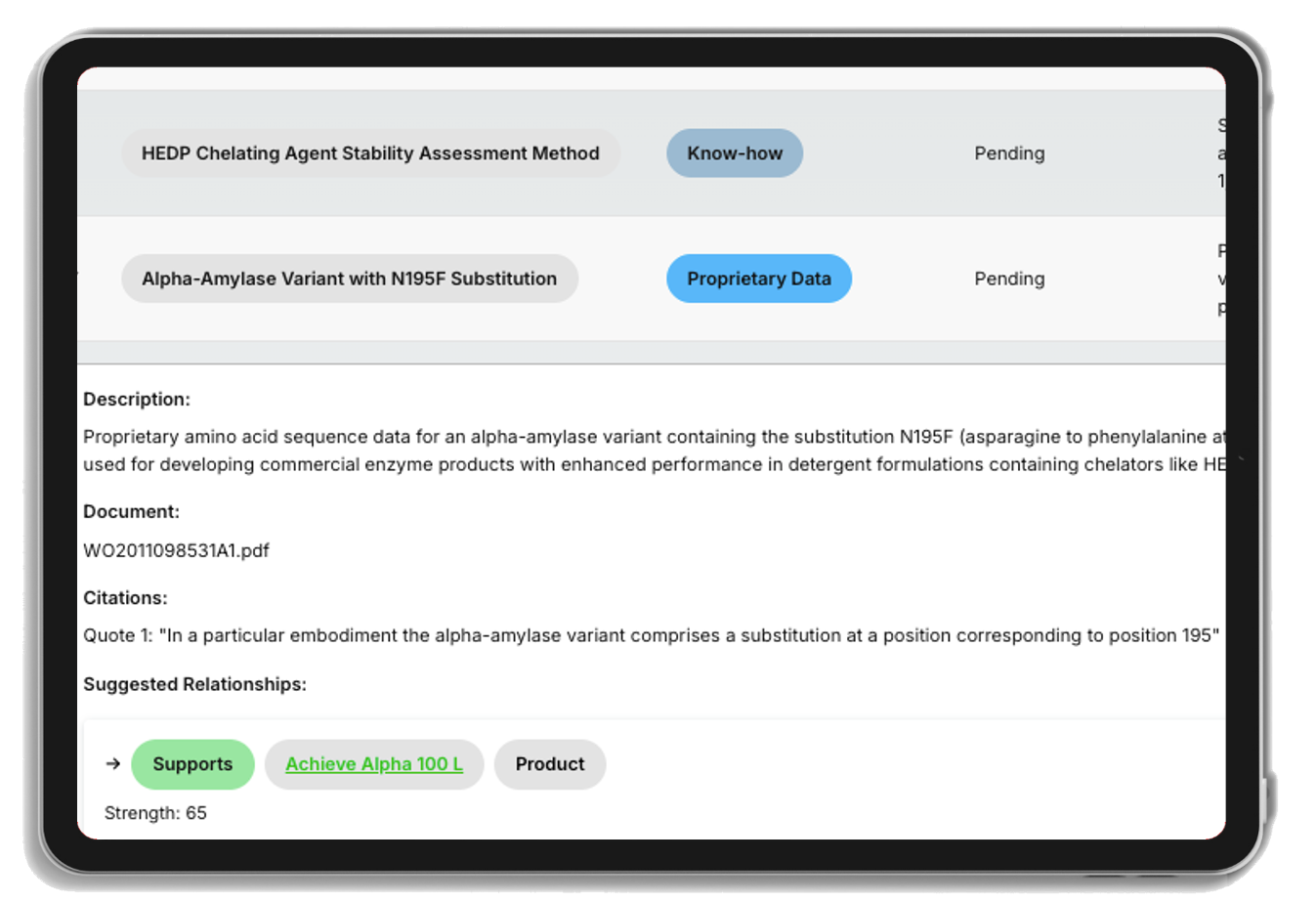Click the proprietary amino acid description paragraph
This screenshot has height=904, width=1316.
[653, 451]
